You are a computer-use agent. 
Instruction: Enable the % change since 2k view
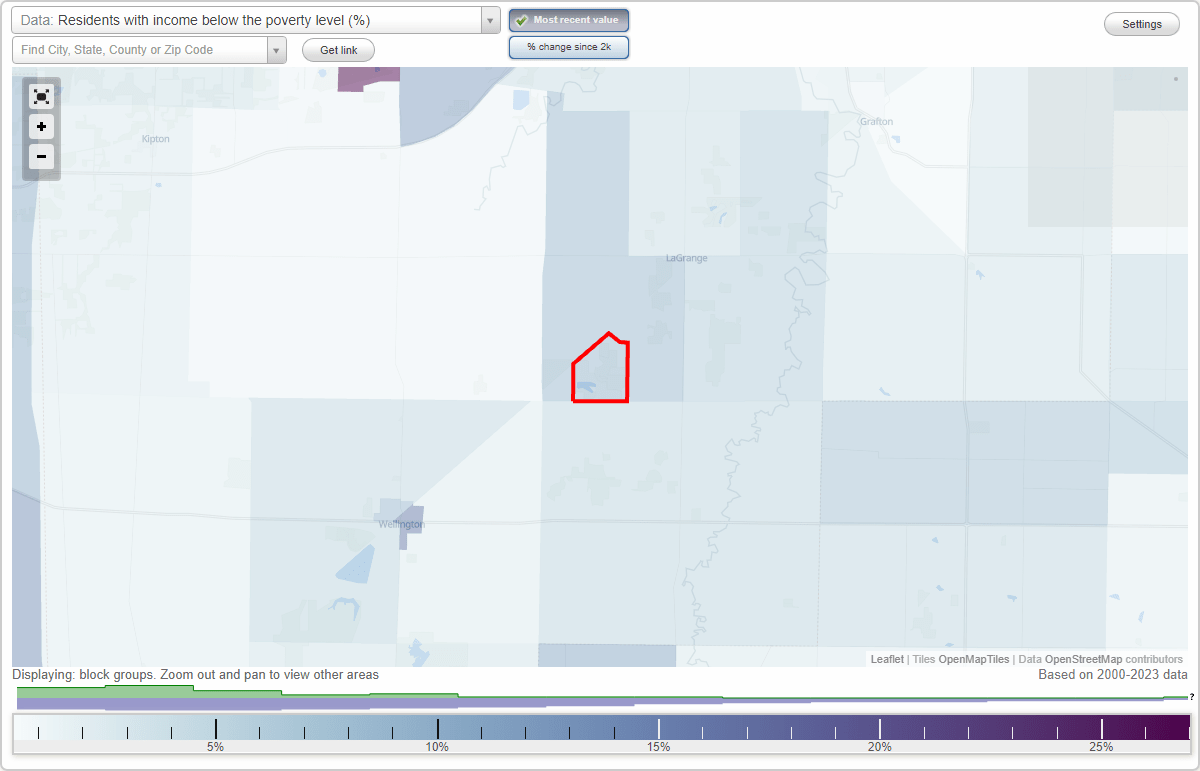pos(568,46)
